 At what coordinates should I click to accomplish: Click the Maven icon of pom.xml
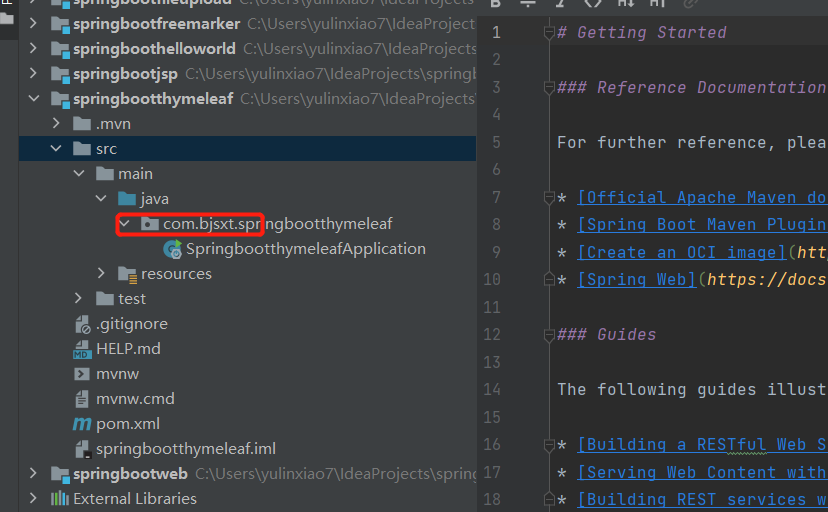[82, 424]
